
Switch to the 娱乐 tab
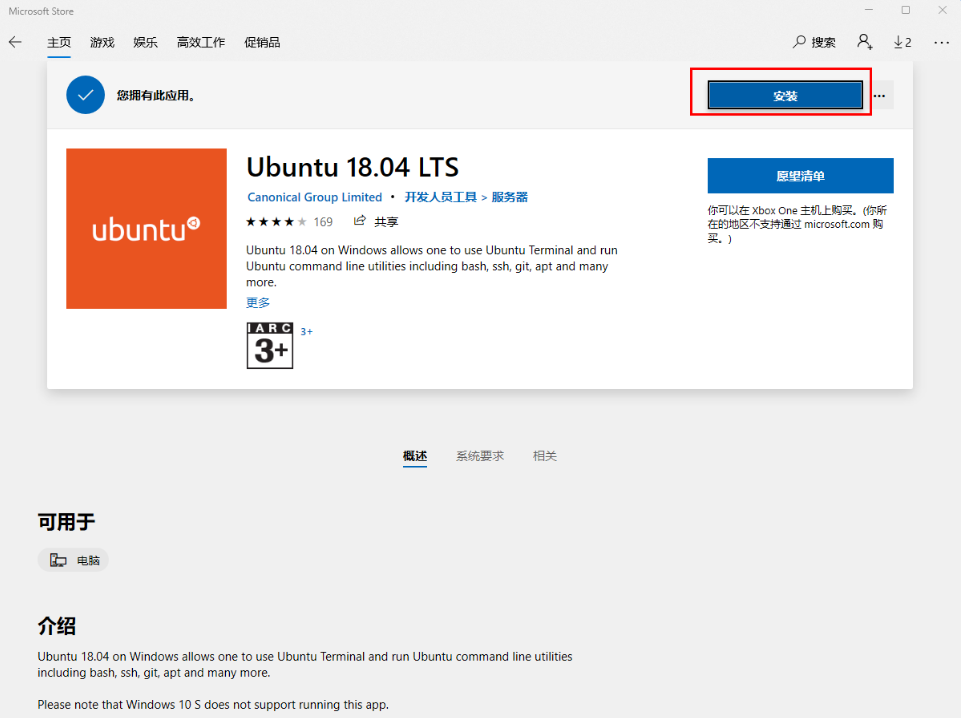[145, 42]
